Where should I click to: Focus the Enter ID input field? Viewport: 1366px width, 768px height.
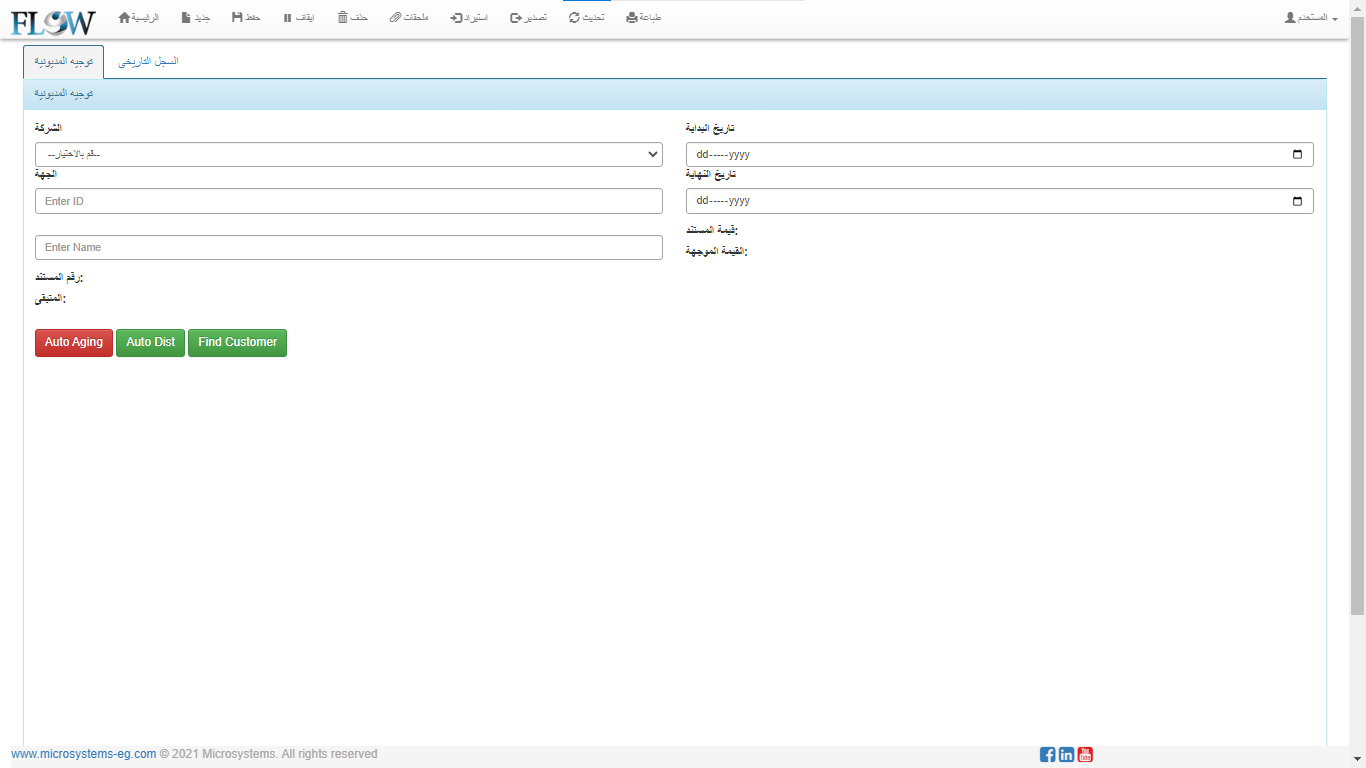point(348,201)
